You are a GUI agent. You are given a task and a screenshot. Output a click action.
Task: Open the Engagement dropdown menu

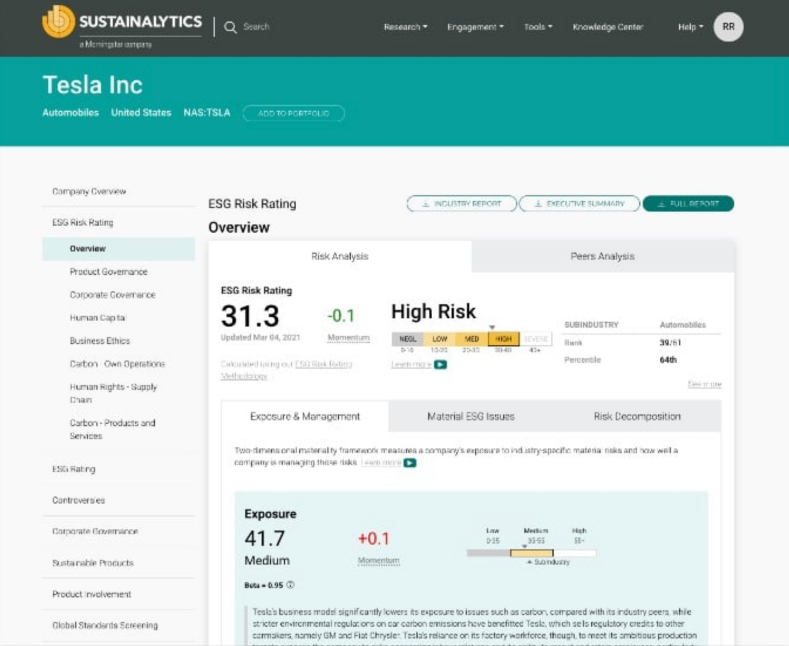pos(476,27)
